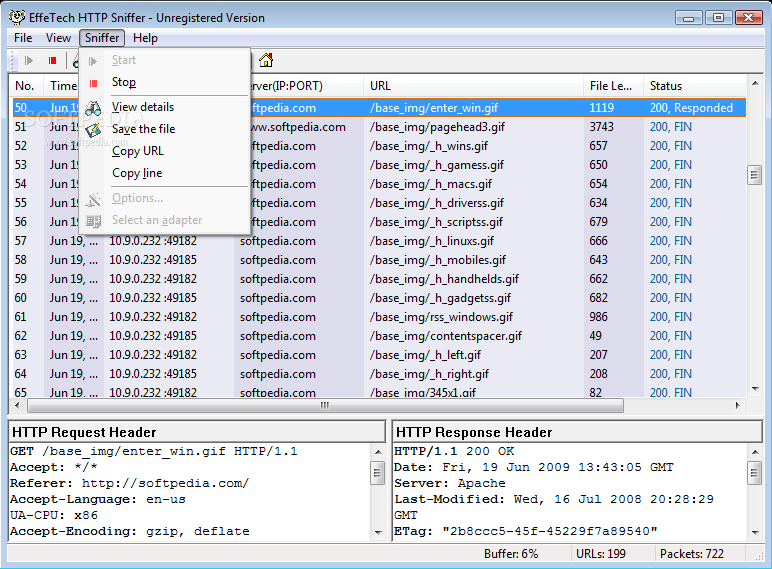
Task: Sort by the Status column header
Action: tap(695, 86)
